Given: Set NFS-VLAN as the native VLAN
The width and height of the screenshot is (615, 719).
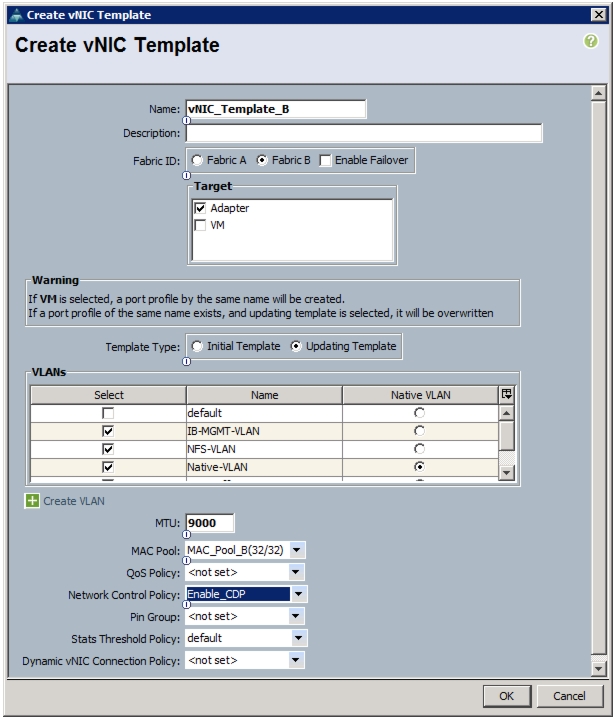Looking at the screenshot, I should click(x=419, y=448).
